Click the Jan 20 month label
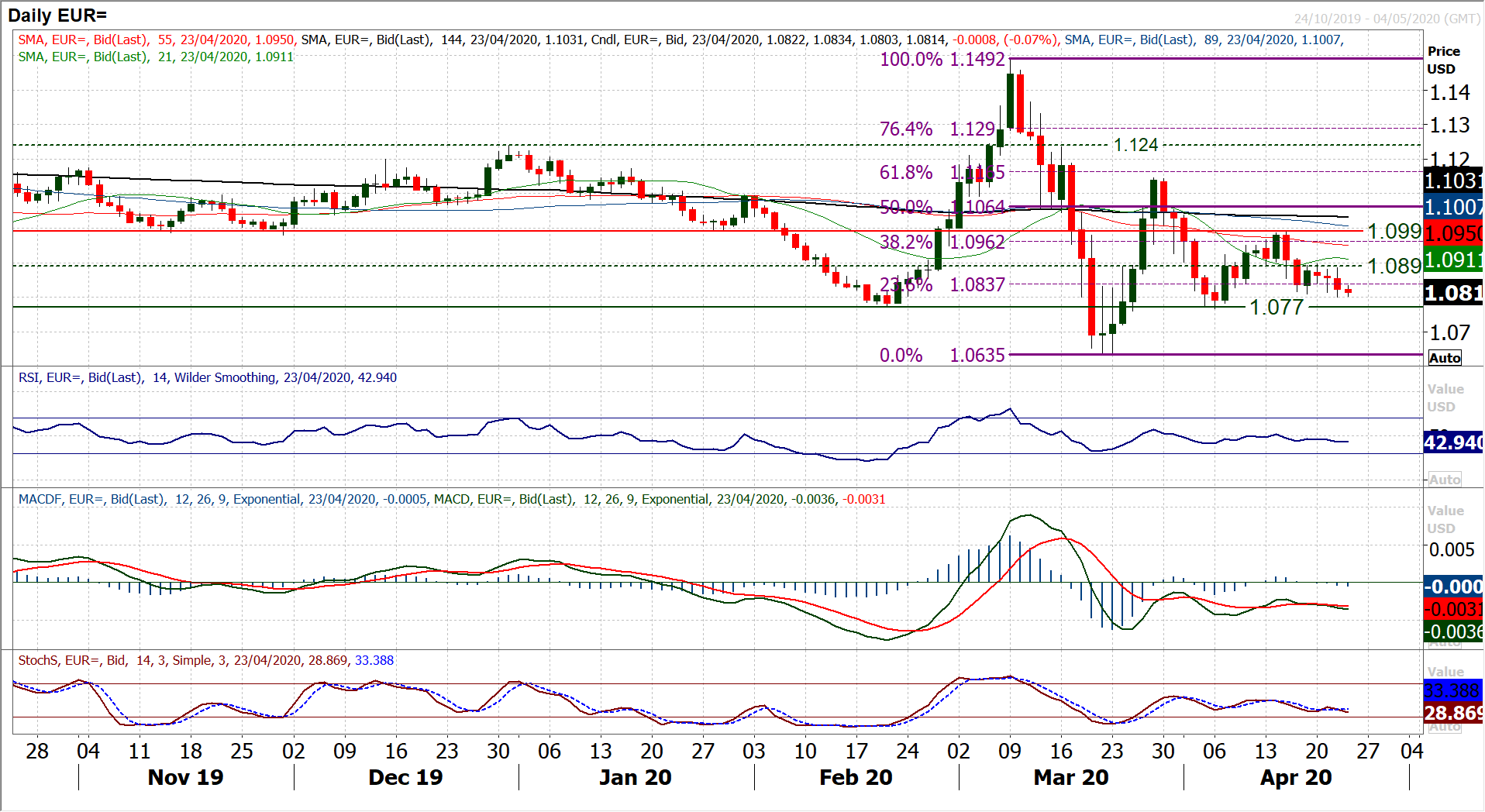Image resolution: width=1485 pixels, height=812 pixels. [x=635, y=777]
